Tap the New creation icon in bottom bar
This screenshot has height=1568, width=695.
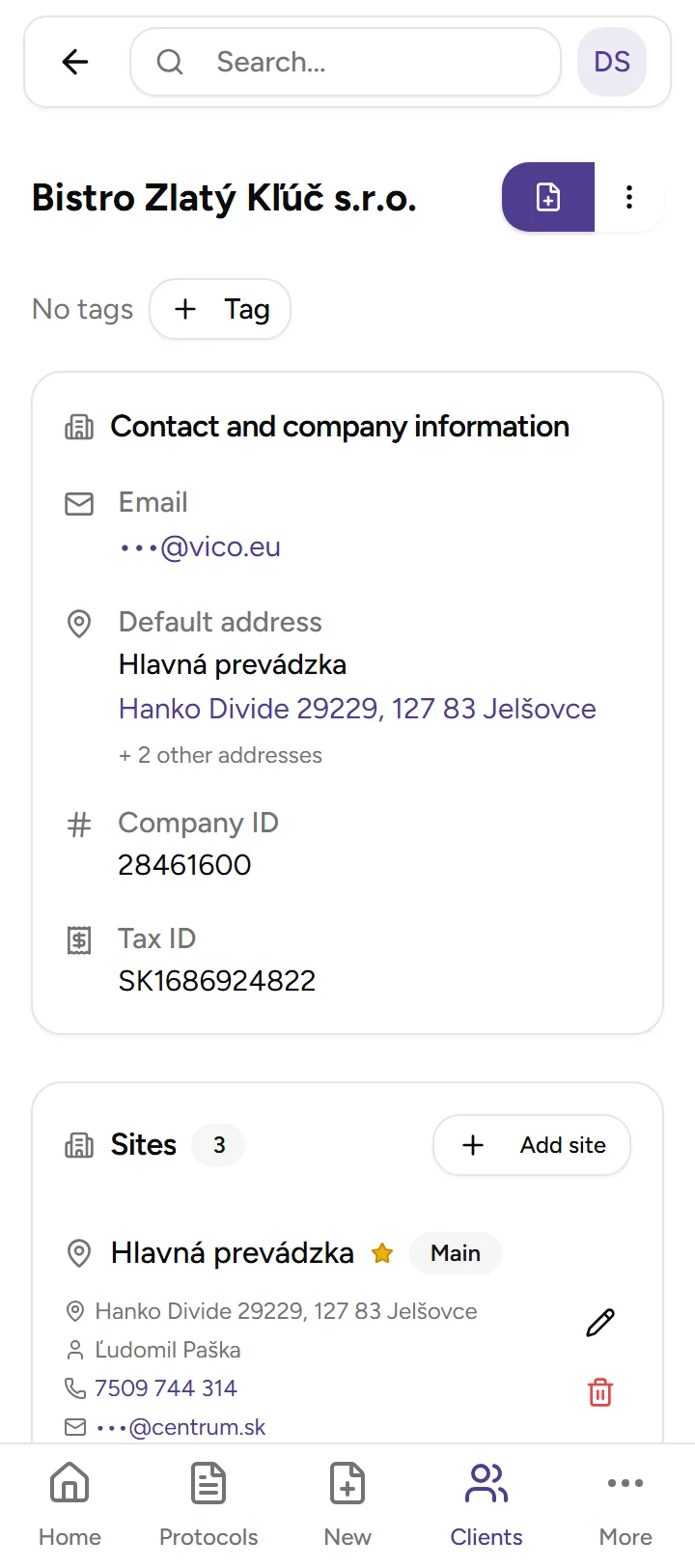[x=347, y=1497]
